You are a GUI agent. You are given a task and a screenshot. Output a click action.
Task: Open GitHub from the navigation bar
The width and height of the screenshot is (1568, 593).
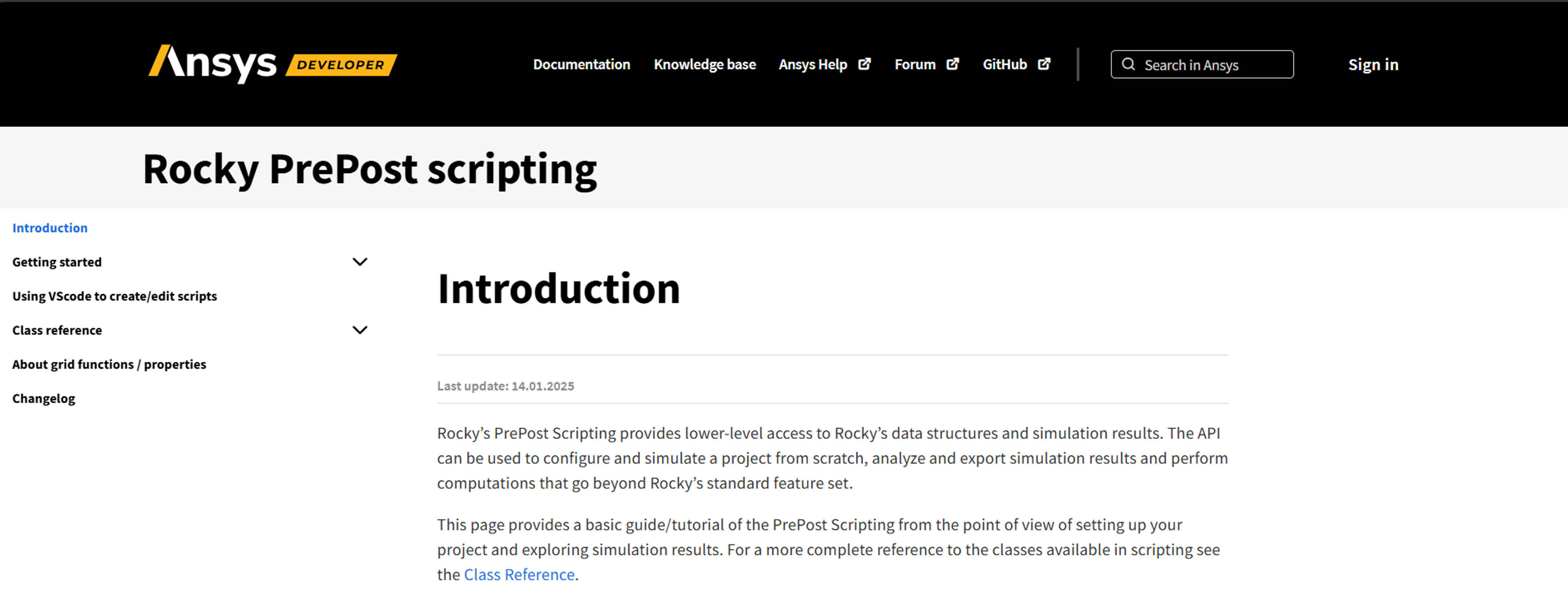[x=1004, y=64]
